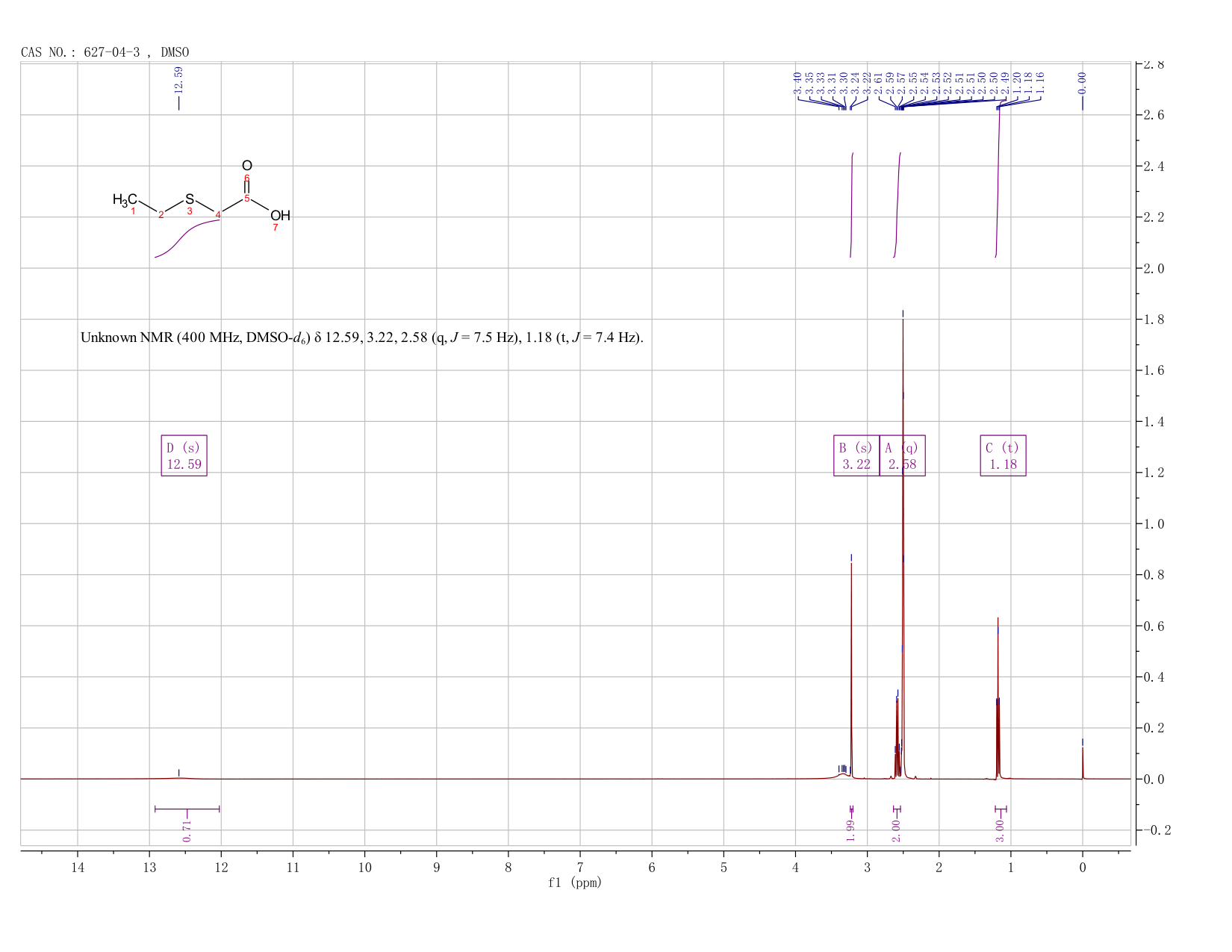Click the y-axis label "1.4"
This screenshot has width=1232, height=952.
[x=1153, y=422]
